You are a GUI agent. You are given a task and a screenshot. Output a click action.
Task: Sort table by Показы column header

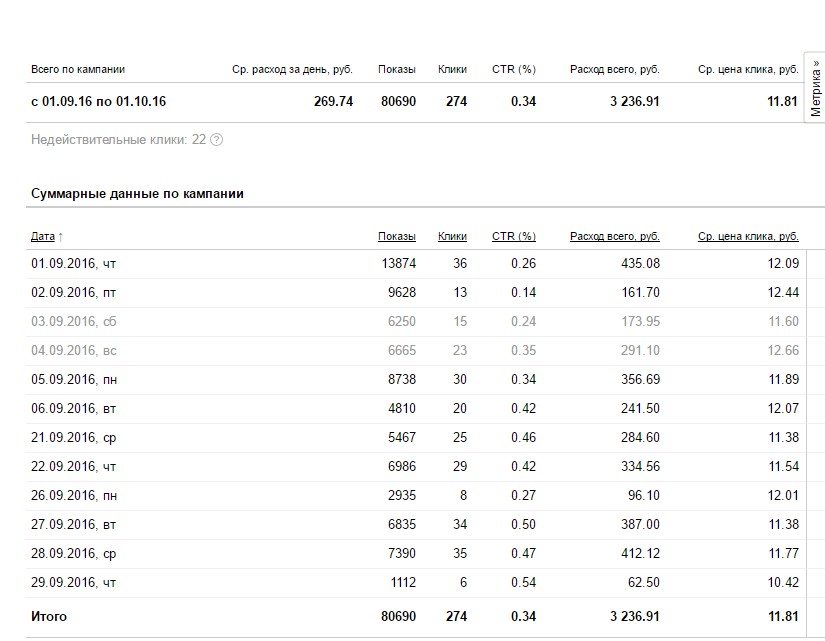click(397, 236)
